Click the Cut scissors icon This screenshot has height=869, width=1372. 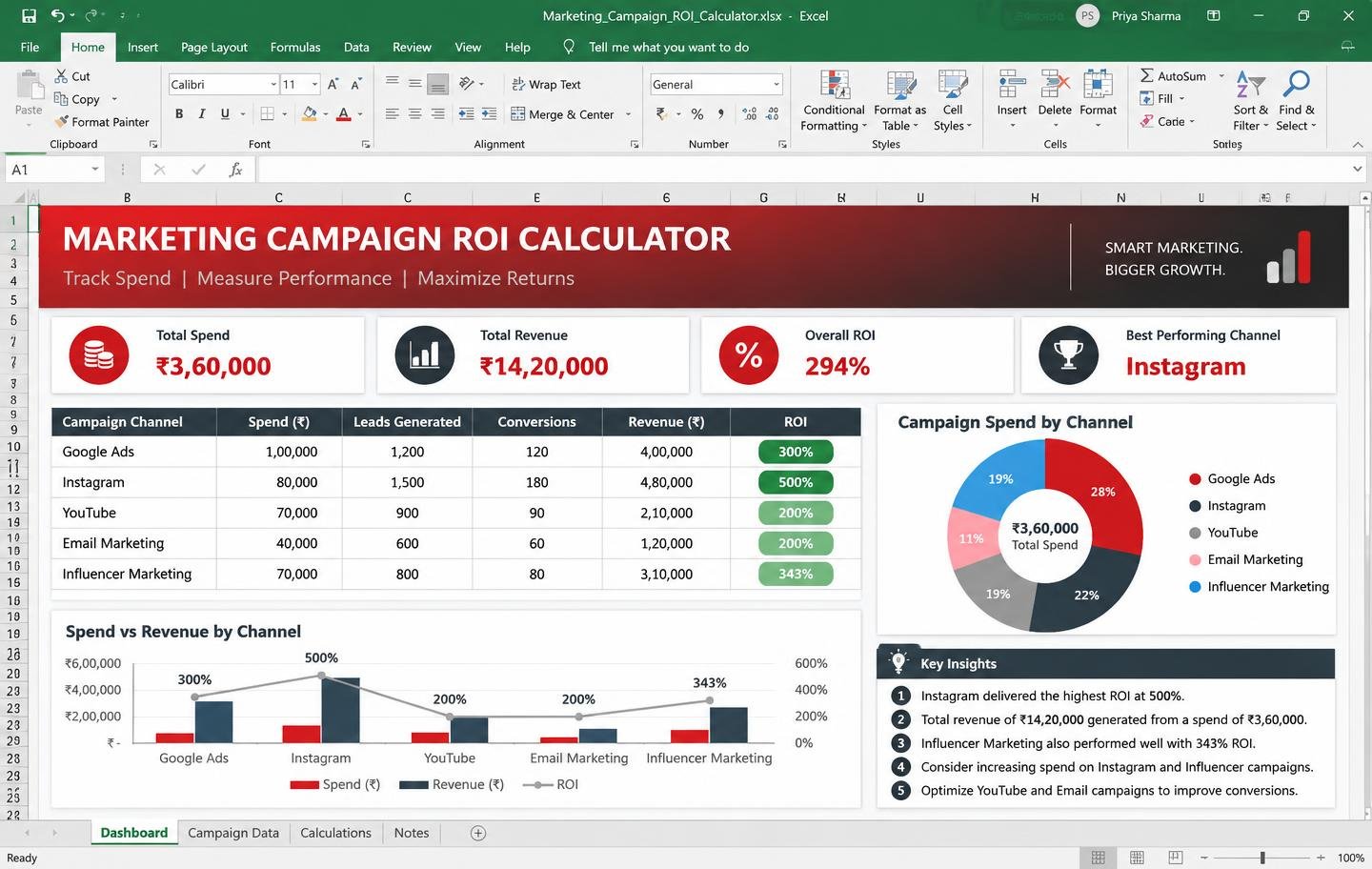pos(61,76)
